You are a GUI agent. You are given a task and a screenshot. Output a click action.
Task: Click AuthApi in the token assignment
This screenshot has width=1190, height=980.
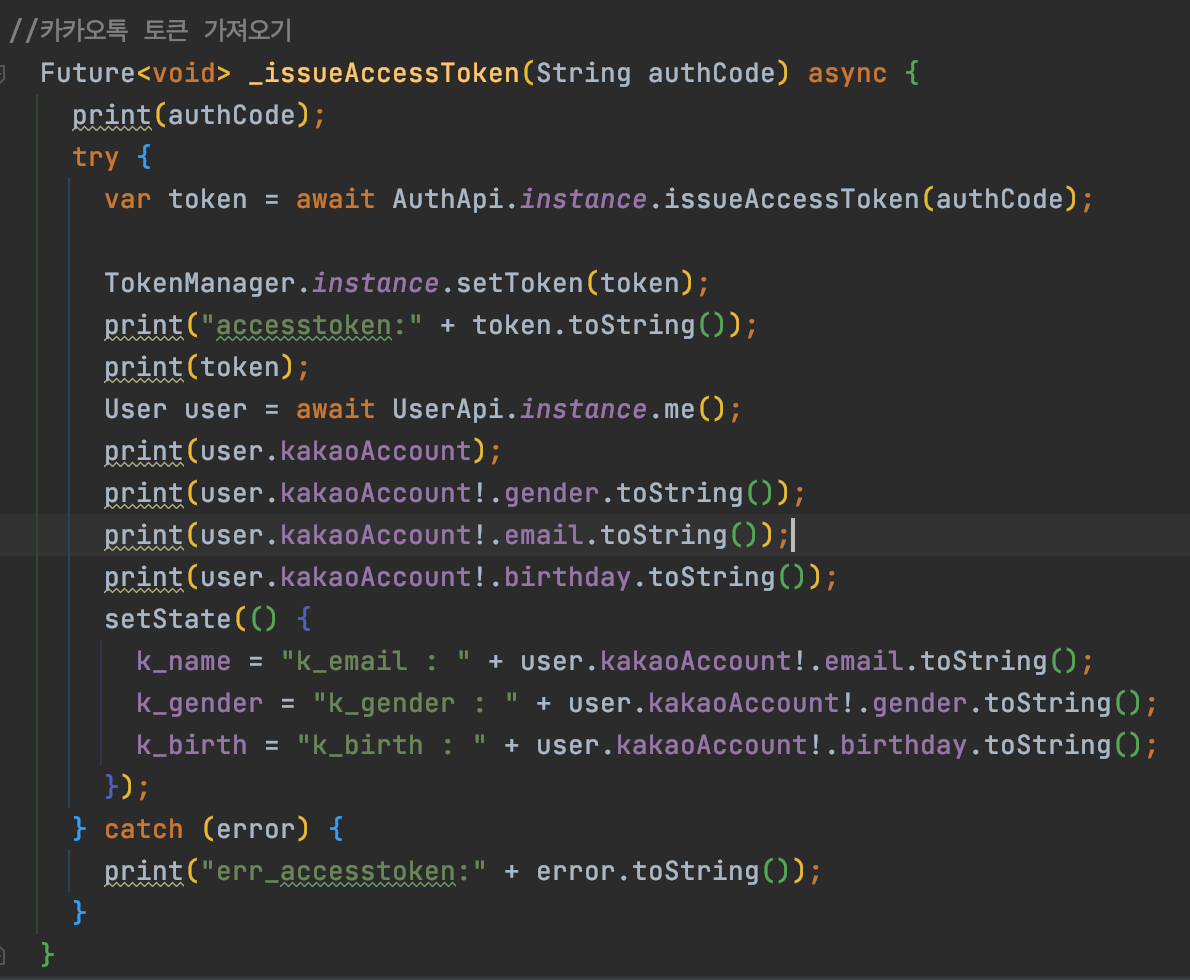click(x=447, y=199)
